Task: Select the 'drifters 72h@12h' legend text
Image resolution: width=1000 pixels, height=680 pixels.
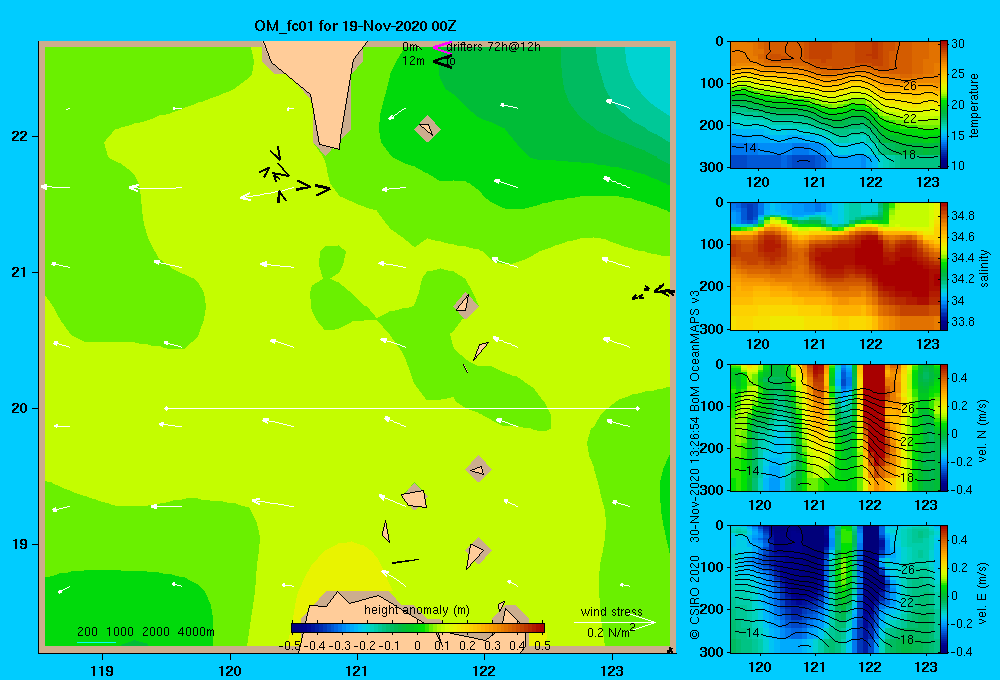Action: [494, 47]
